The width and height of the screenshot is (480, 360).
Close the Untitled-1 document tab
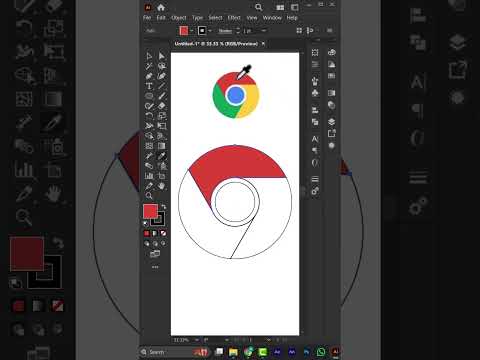[263, 44]
